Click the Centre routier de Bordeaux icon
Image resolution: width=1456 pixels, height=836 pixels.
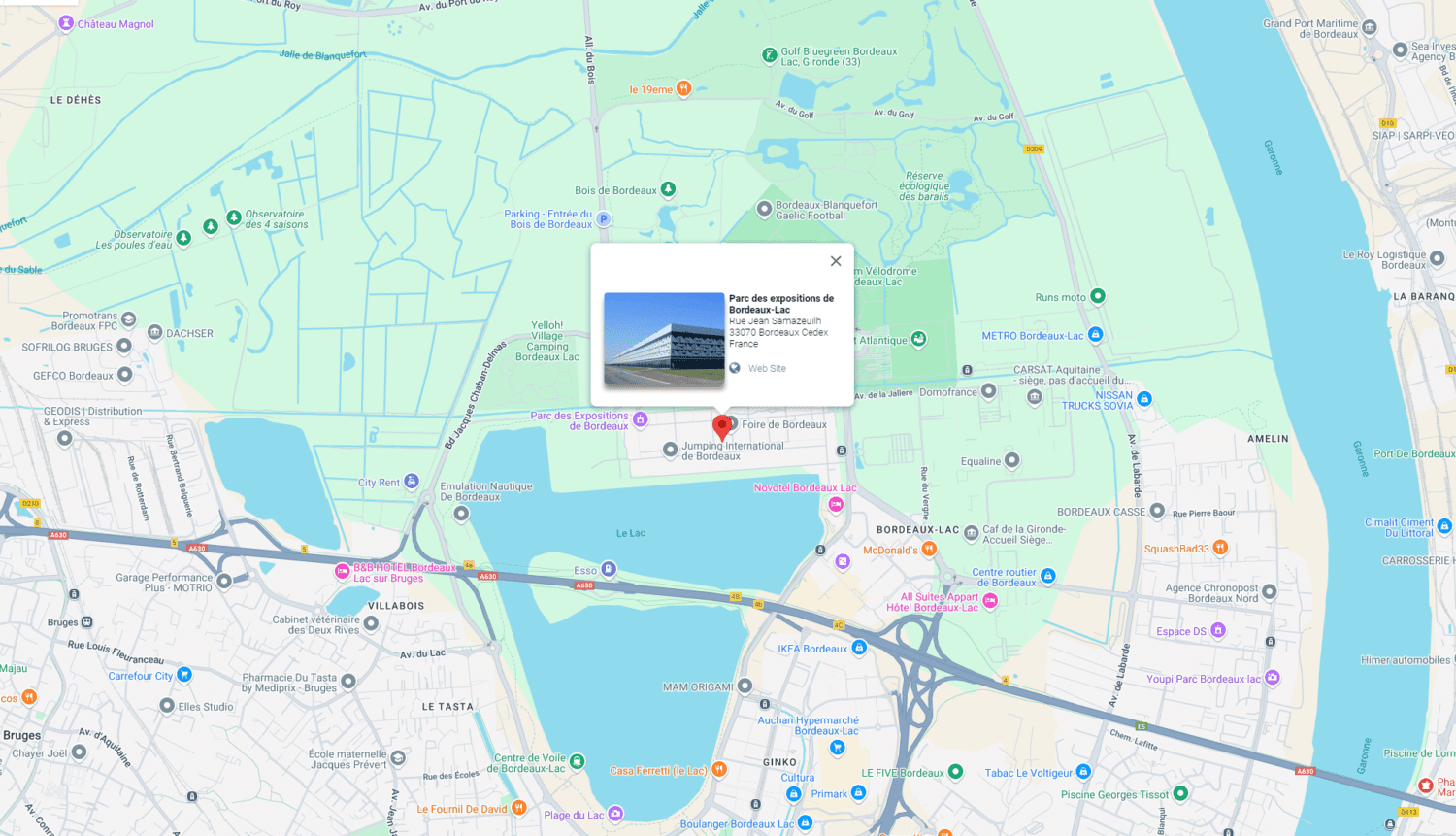(x=1048, y=576)
